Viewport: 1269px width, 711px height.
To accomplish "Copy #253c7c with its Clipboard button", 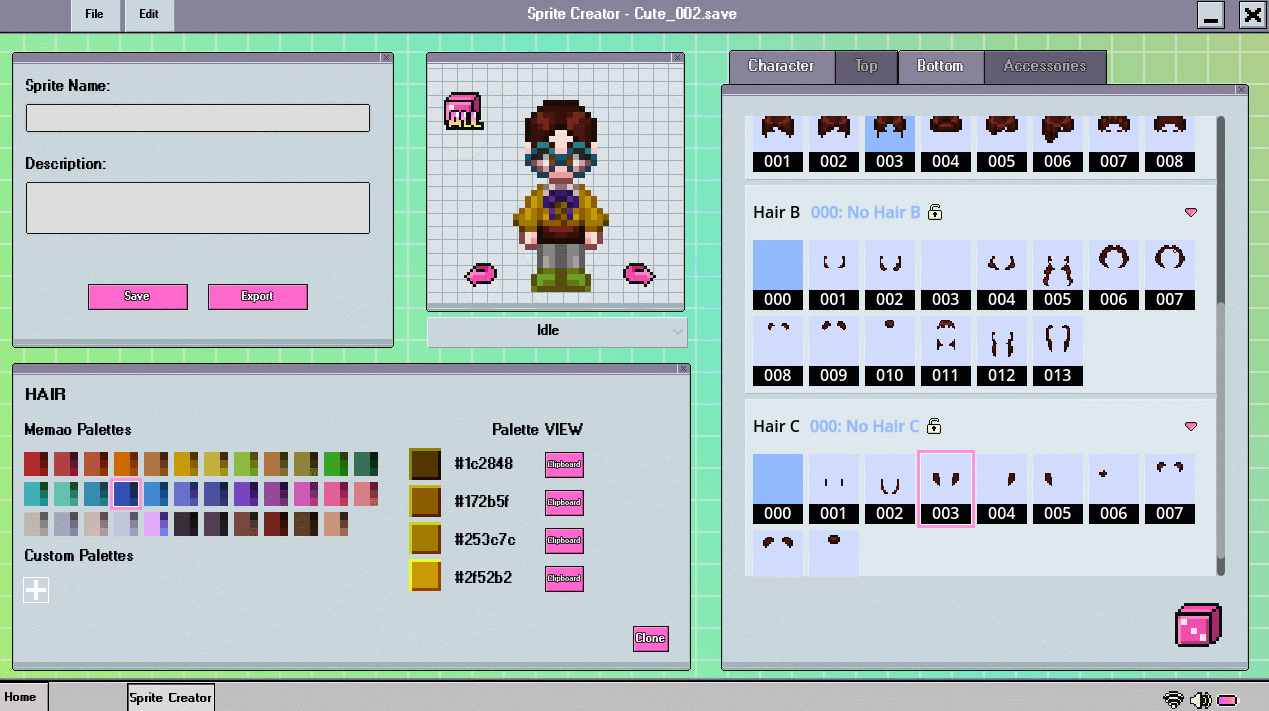I will click(564, 541).
